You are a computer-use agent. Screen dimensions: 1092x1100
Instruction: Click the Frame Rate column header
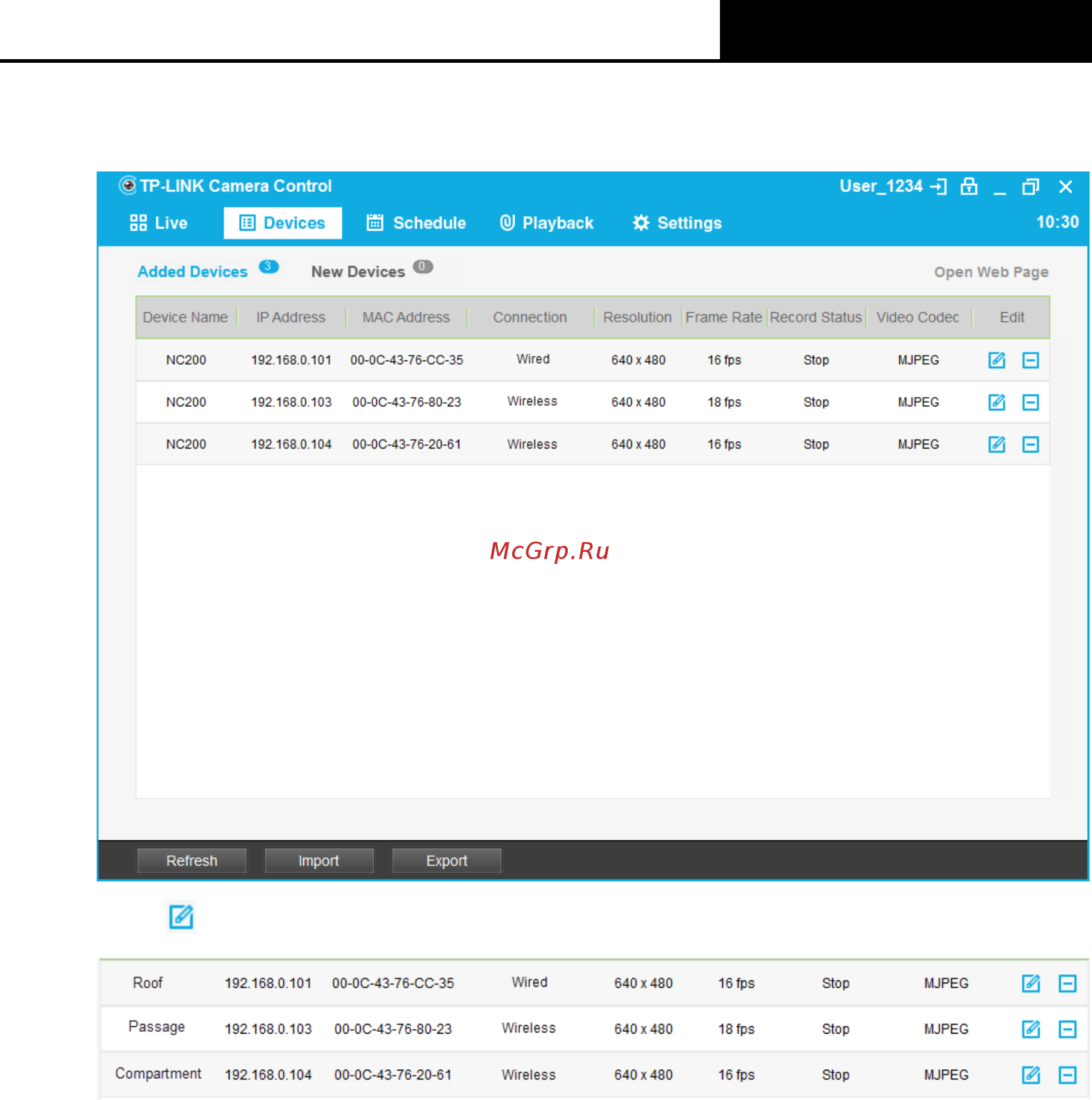[x=724, y=317]
